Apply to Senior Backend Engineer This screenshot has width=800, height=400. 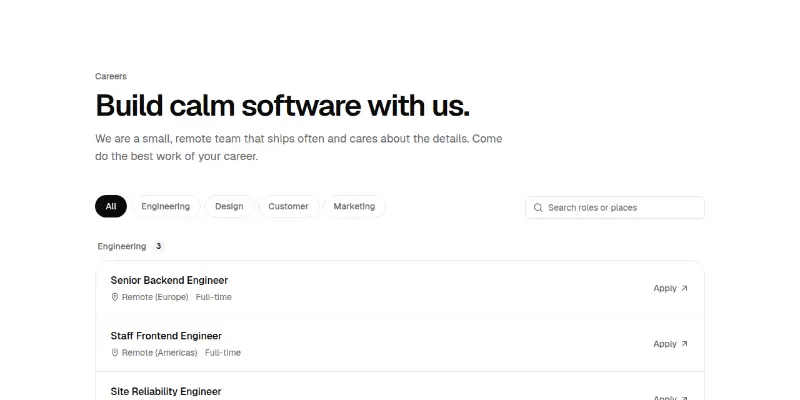point(670,288)
